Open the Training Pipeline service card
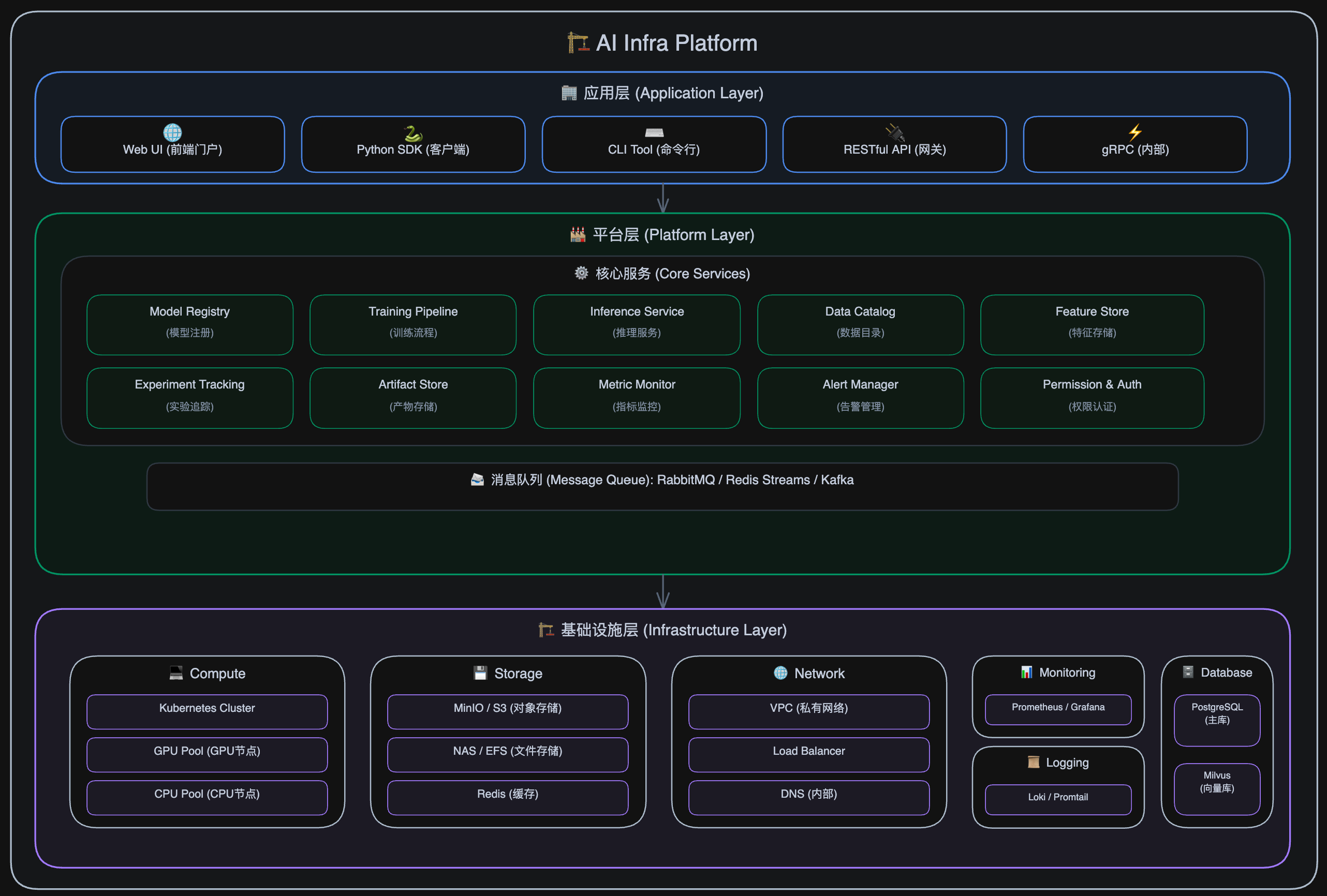The height and width of the screenshot is (896, 1327). point(413,325)
